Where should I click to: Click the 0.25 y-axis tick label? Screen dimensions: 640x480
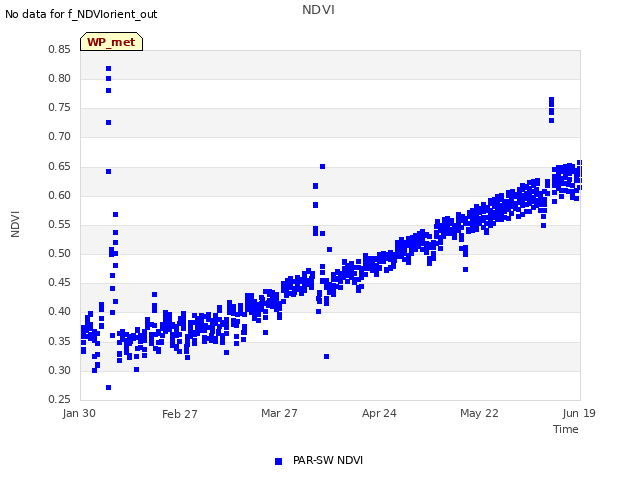(x=59, y=399)
